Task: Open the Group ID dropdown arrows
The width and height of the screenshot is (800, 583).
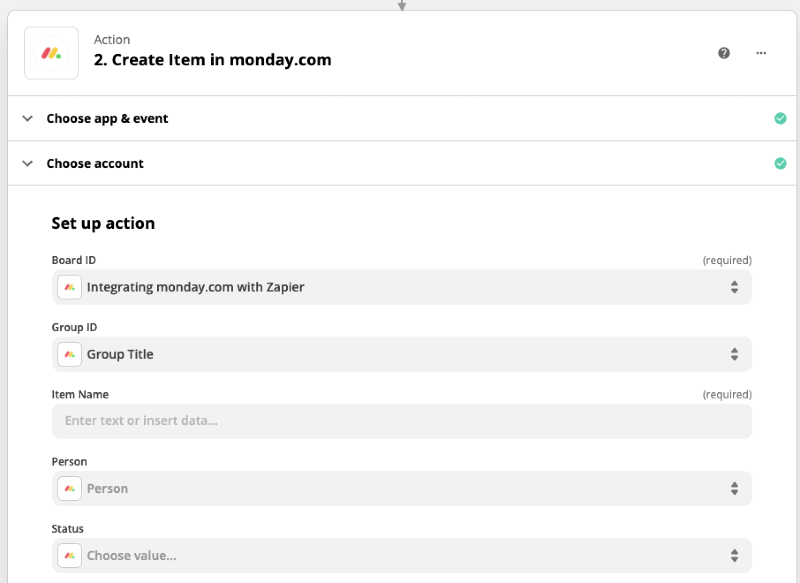Action: pos(734,354)
